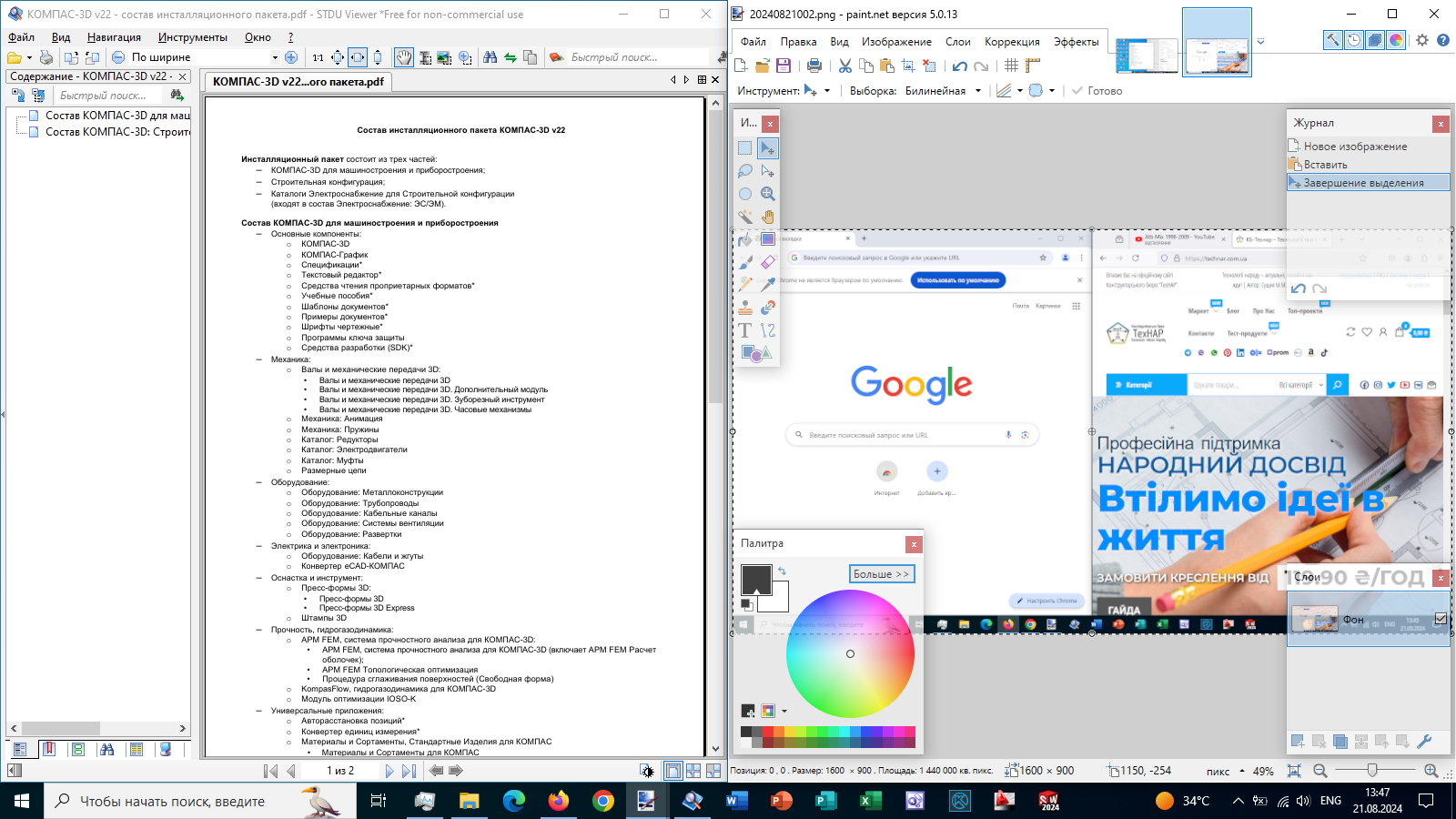Click the Cut scissors icon in paint.net
Viewport: 1456px width, 819px height.
(x=845, y=66)
